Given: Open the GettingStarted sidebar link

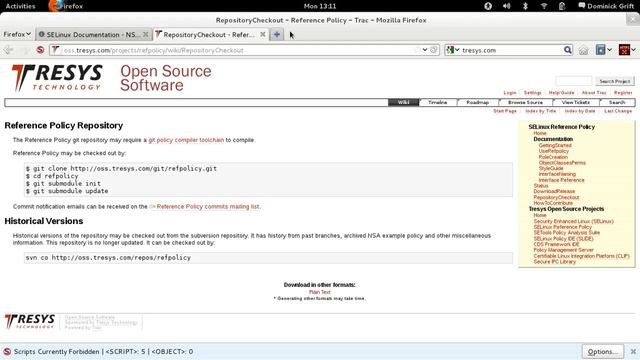Looking at the screenshot, I should tap(555, 145).
